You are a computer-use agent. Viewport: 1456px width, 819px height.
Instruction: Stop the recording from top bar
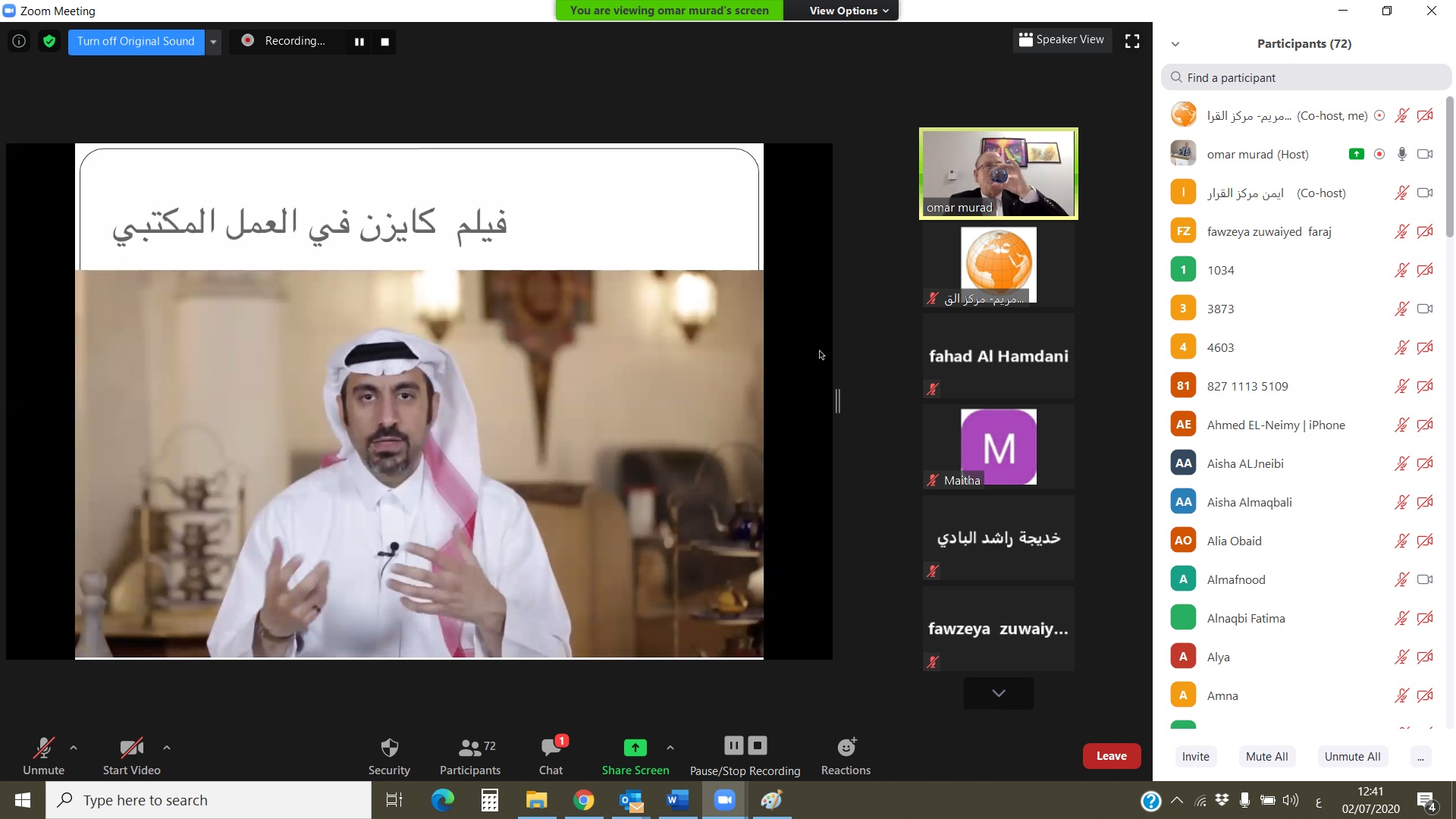pyautogui.click(x=384, y=42)
